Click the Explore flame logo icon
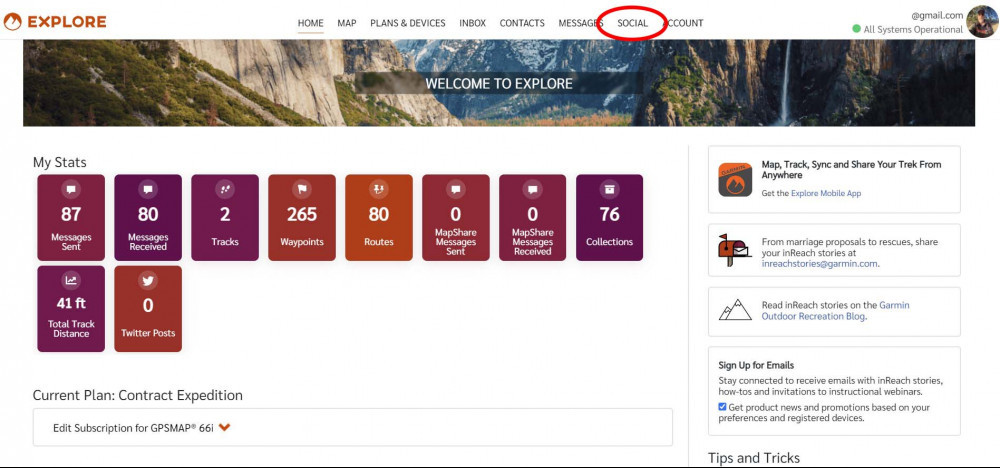The width and height of the screenshot is (1000, 468). (x=13, y=22)
